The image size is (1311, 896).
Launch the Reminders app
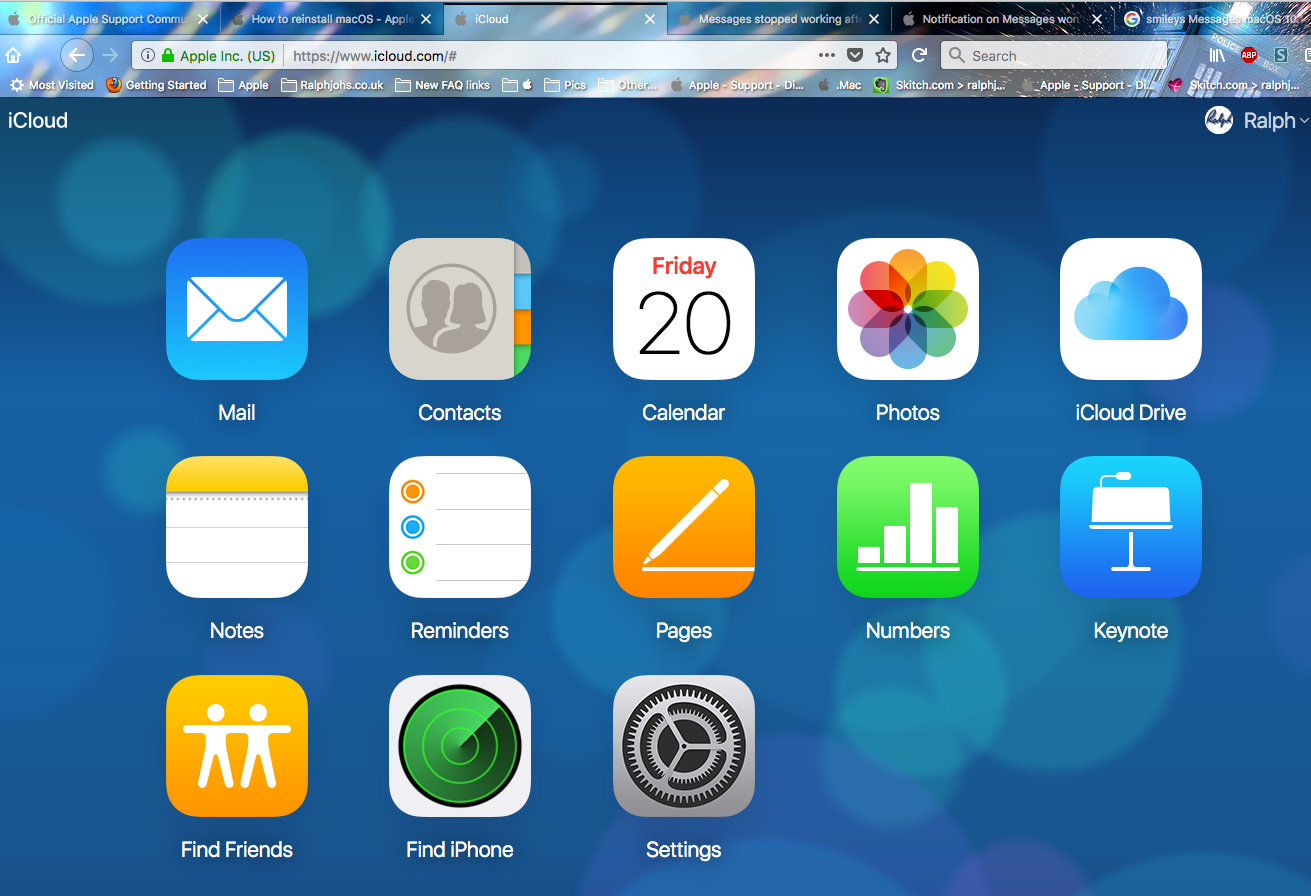pos(460,527)
